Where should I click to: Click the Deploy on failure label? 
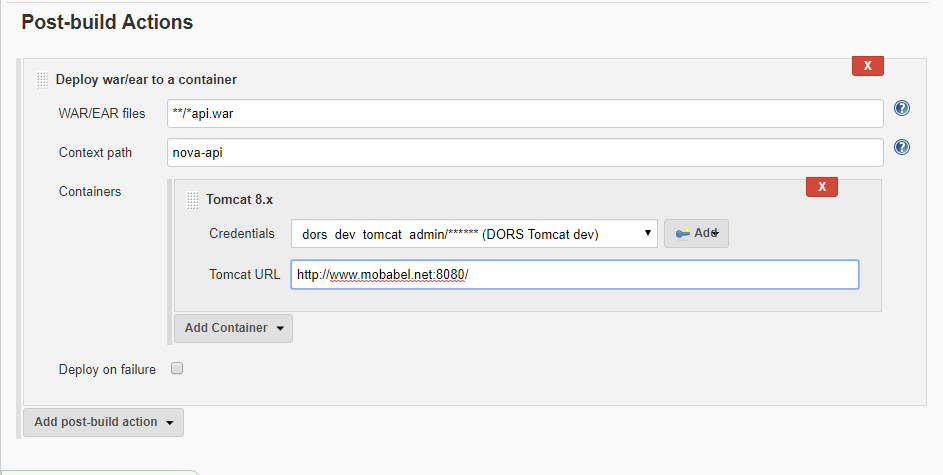click(107, 370)
